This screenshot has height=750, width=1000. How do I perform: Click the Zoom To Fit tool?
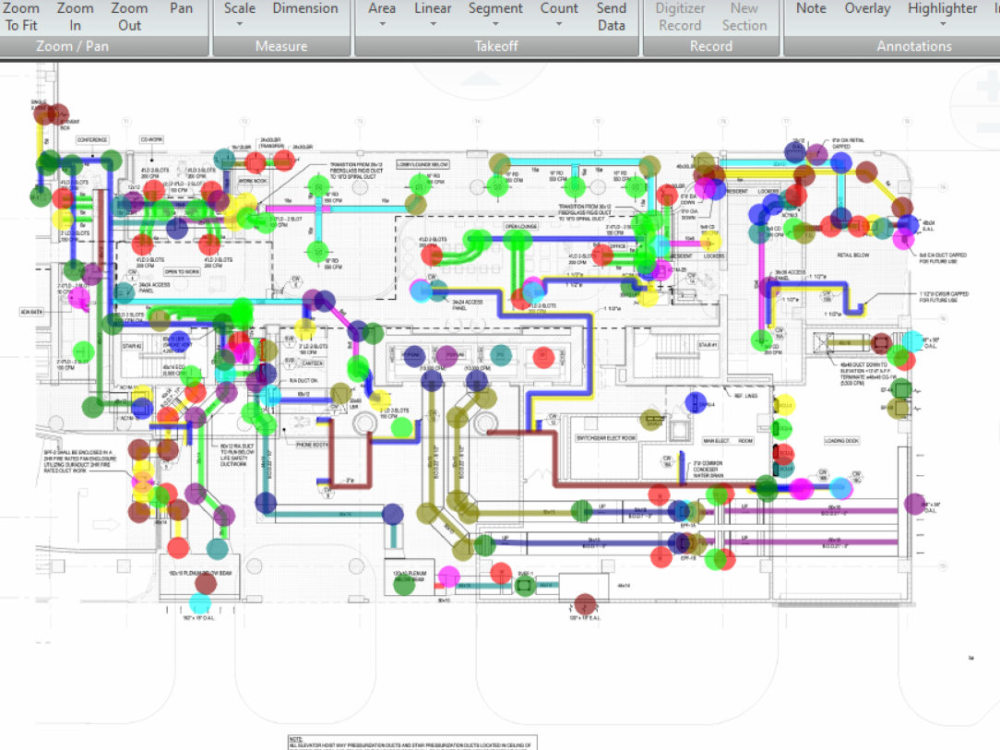click(x=20, y=16)
